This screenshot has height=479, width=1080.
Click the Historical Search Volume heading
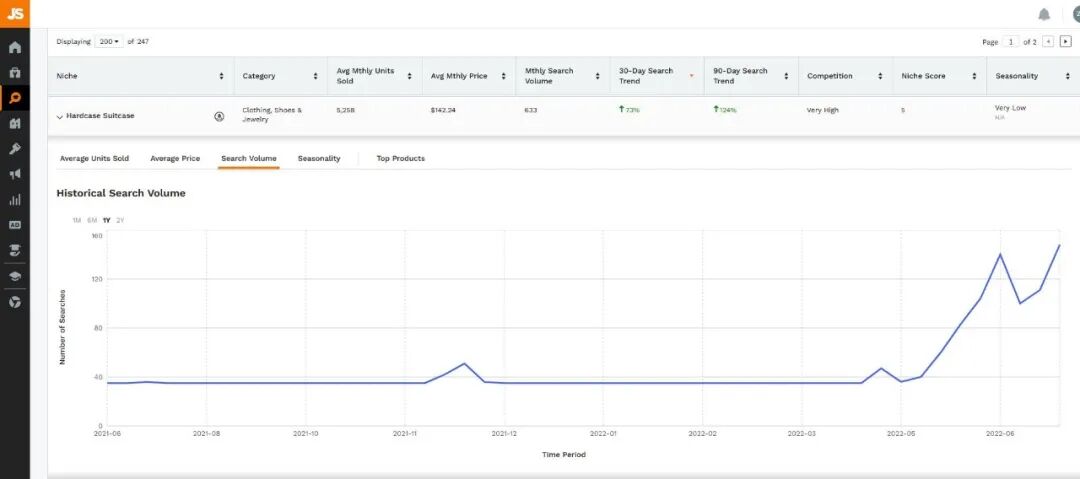click(121, 194)
